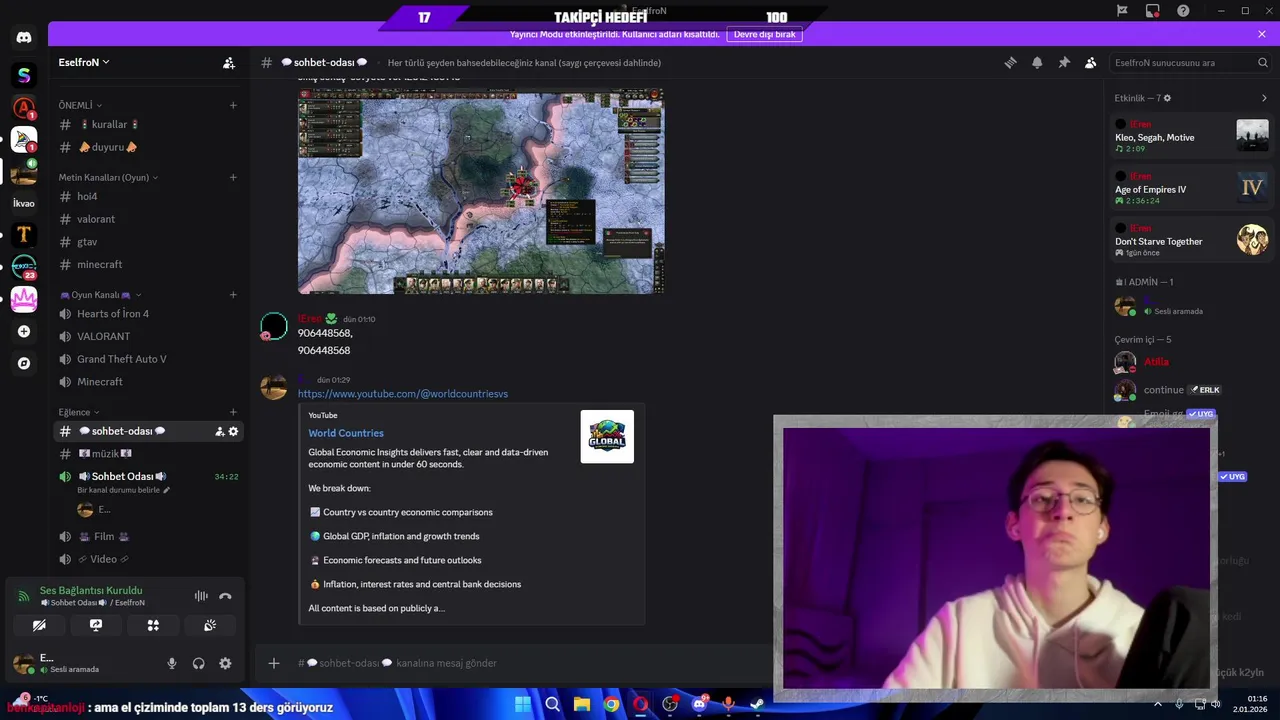This screenshot has height=720, width=1280.
Task: Open the duyuru channel
Action: [148, 147]
